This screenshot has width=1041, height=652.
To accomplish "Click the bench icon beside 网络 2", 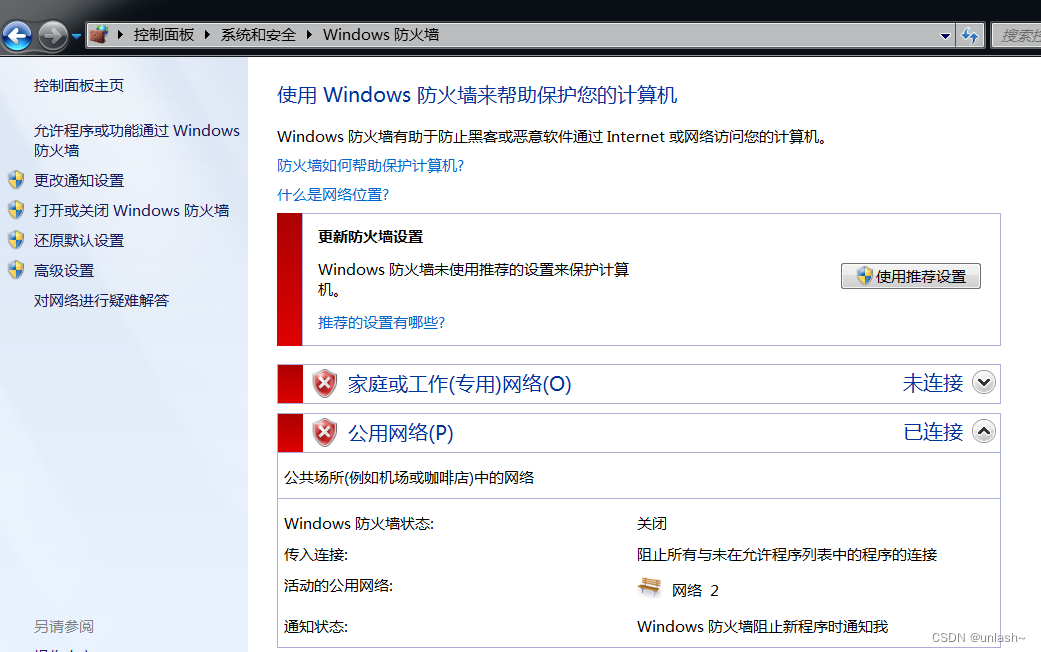I will point(649,586).
